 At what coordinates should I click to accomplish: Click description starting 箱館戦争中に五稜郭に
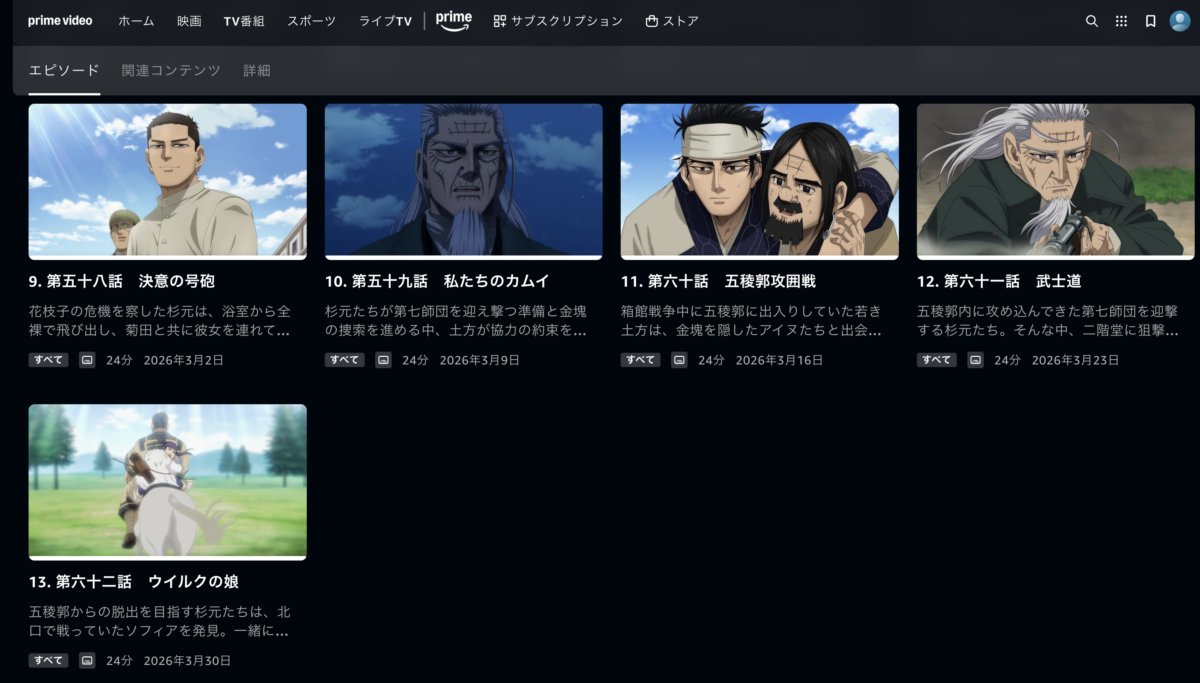[752, 320]
